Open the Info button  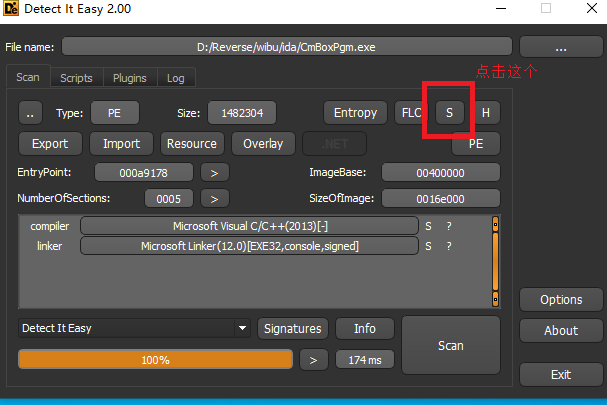click(365, 328)
